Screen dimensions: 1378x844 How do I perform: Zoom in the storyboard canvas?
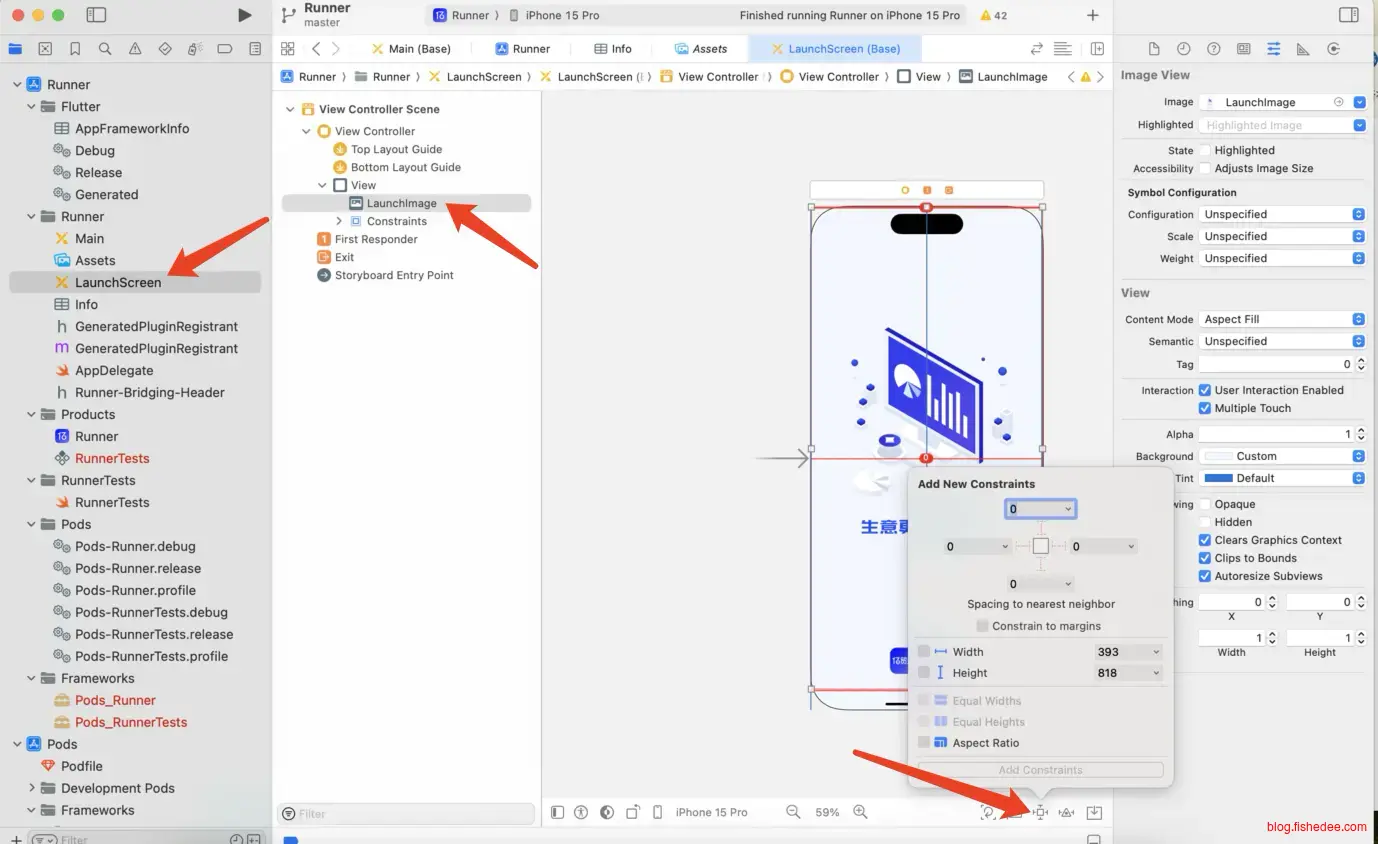pyautogui.click(x=860, y=812)
